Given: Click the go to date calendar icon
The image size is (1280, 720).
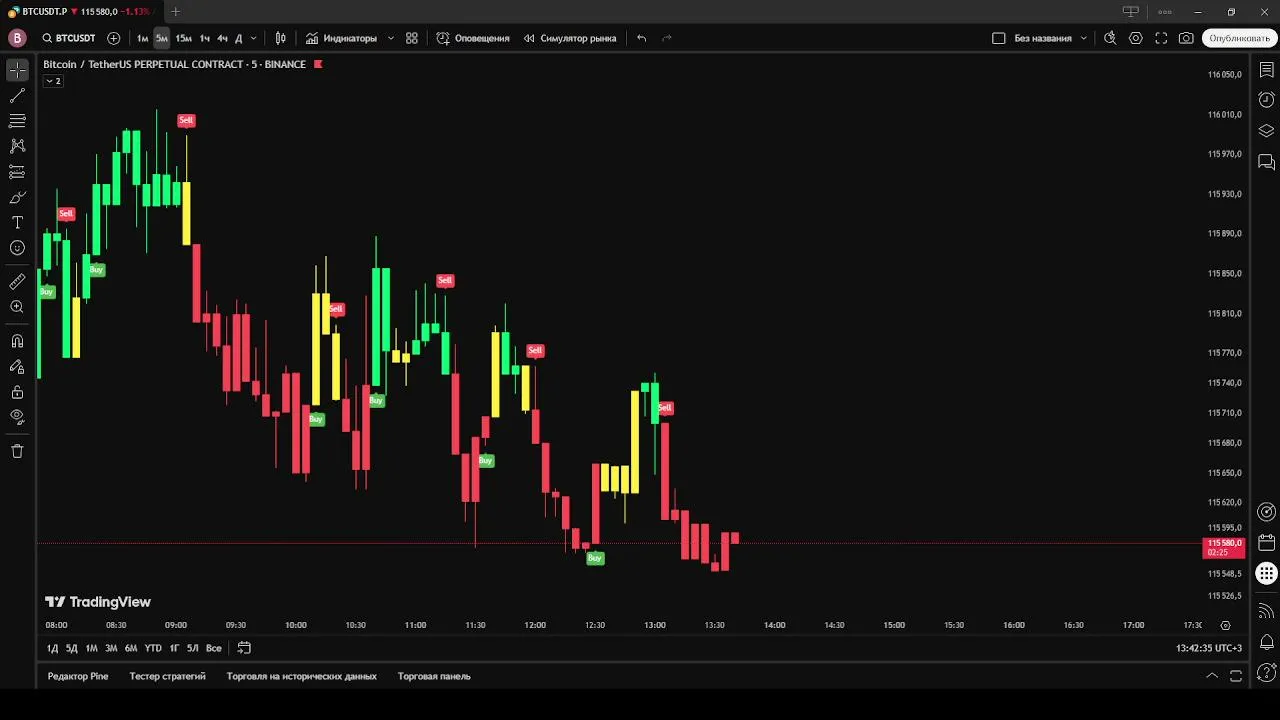Looking at the screenshot, I should click(x=244, y=648).
